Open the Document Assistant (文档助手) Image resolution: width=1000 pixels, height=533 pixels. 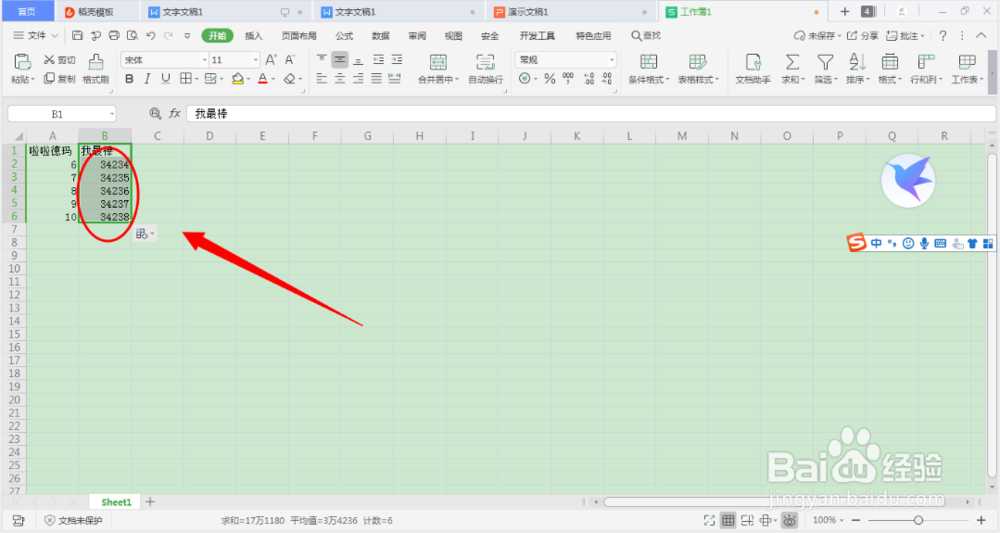pyautogui.click(x=753, y=69)
